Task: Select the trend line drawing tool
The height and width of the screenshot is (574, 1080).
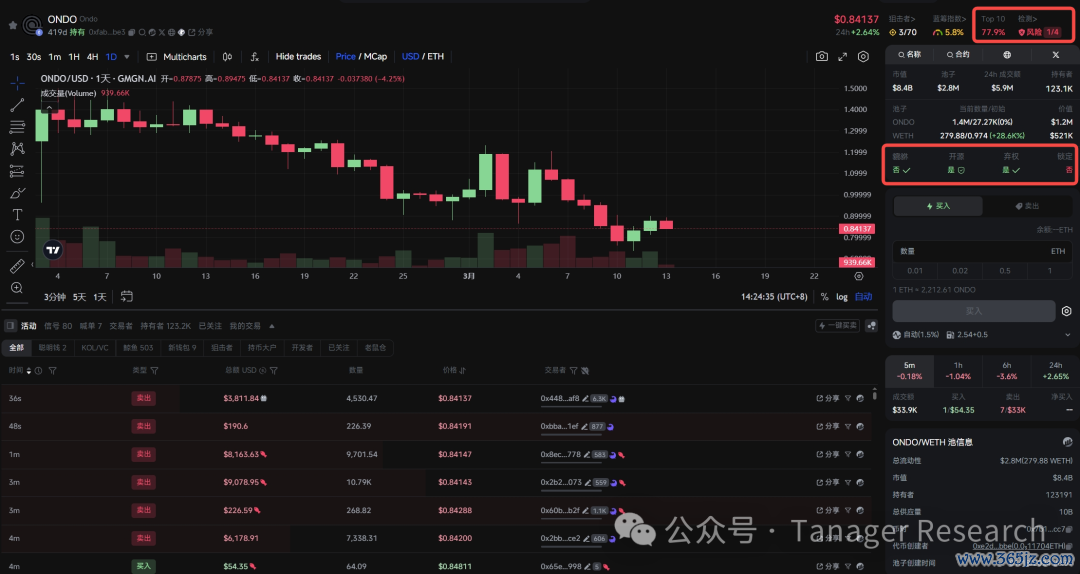Action: click(x=17, y=105)
